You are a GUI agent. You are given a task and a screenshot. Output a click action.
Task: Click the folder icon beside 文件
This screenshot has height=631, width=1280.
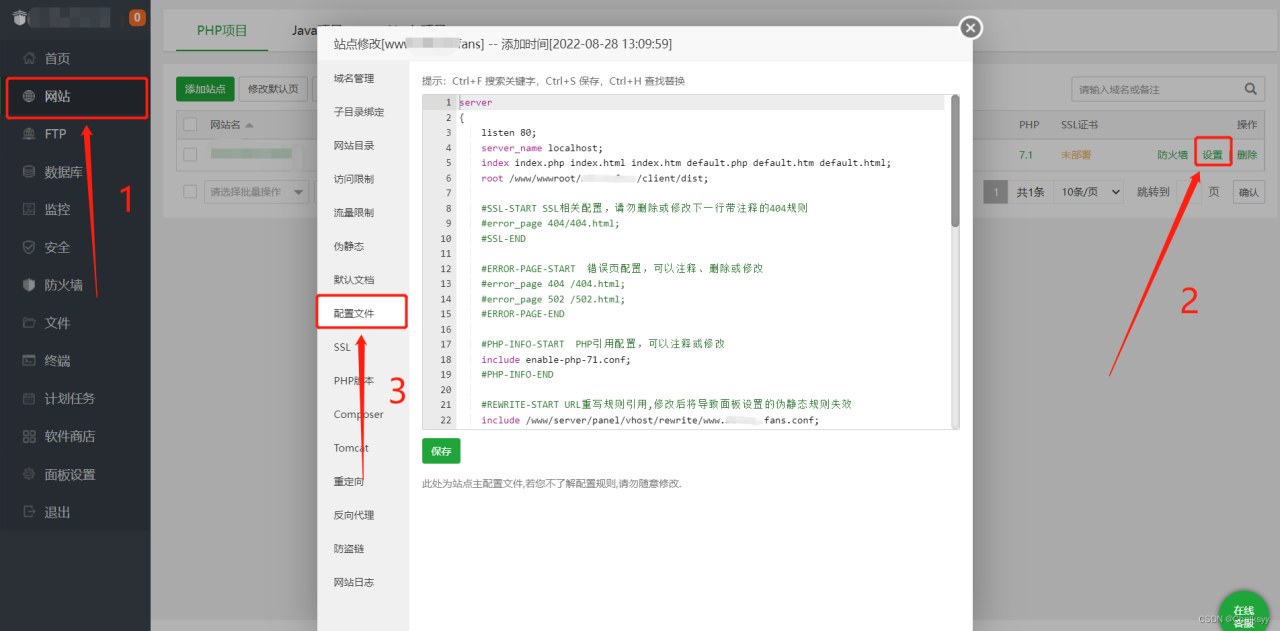coord(29,323)
